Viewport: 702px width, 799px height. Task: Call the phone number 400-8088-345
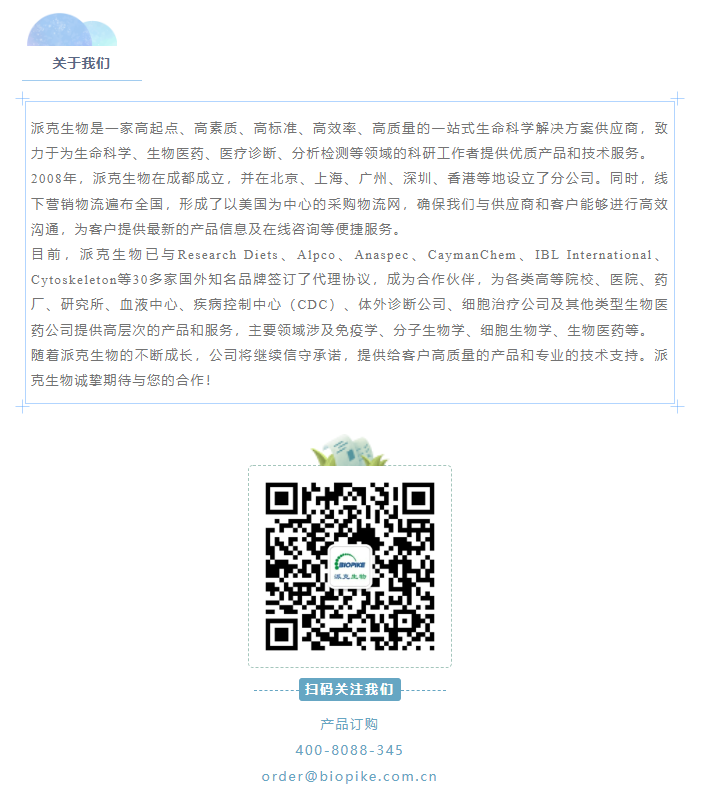(349, 750)
